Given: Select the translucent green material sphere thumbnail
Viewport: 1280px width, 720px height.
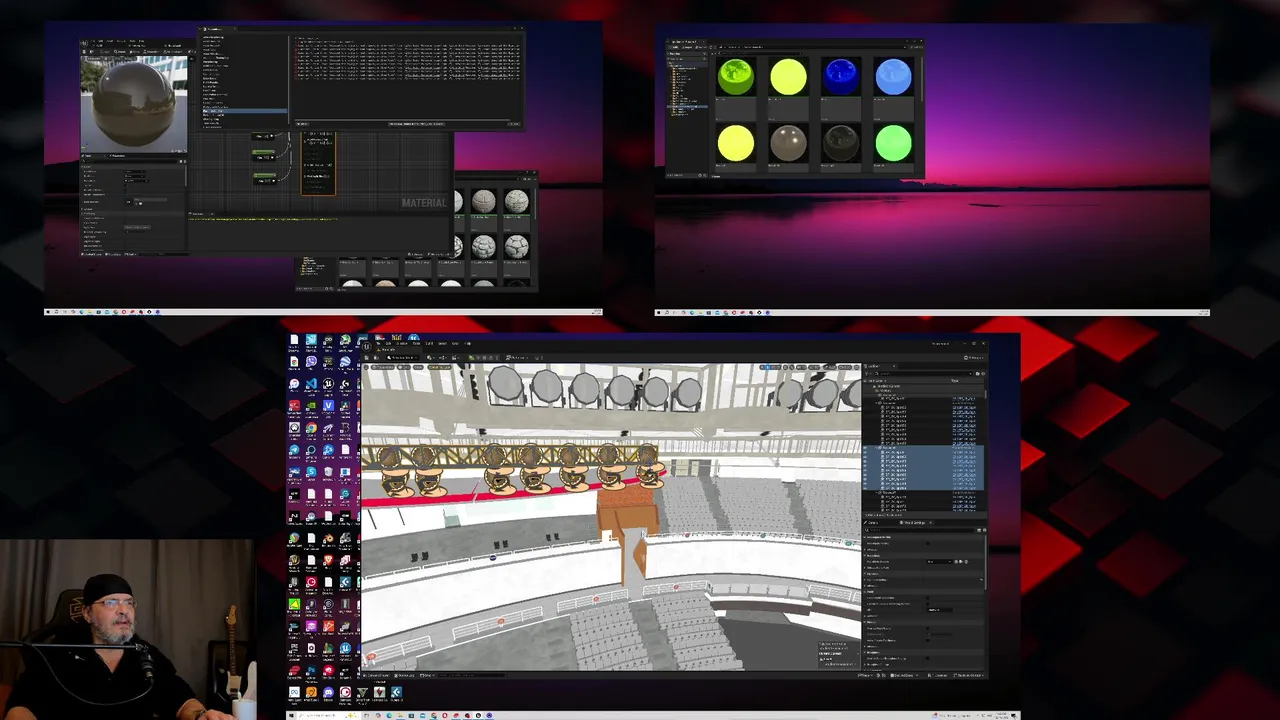Looking at the screenshot, I should pyautogui.click(x=736, y=76).
